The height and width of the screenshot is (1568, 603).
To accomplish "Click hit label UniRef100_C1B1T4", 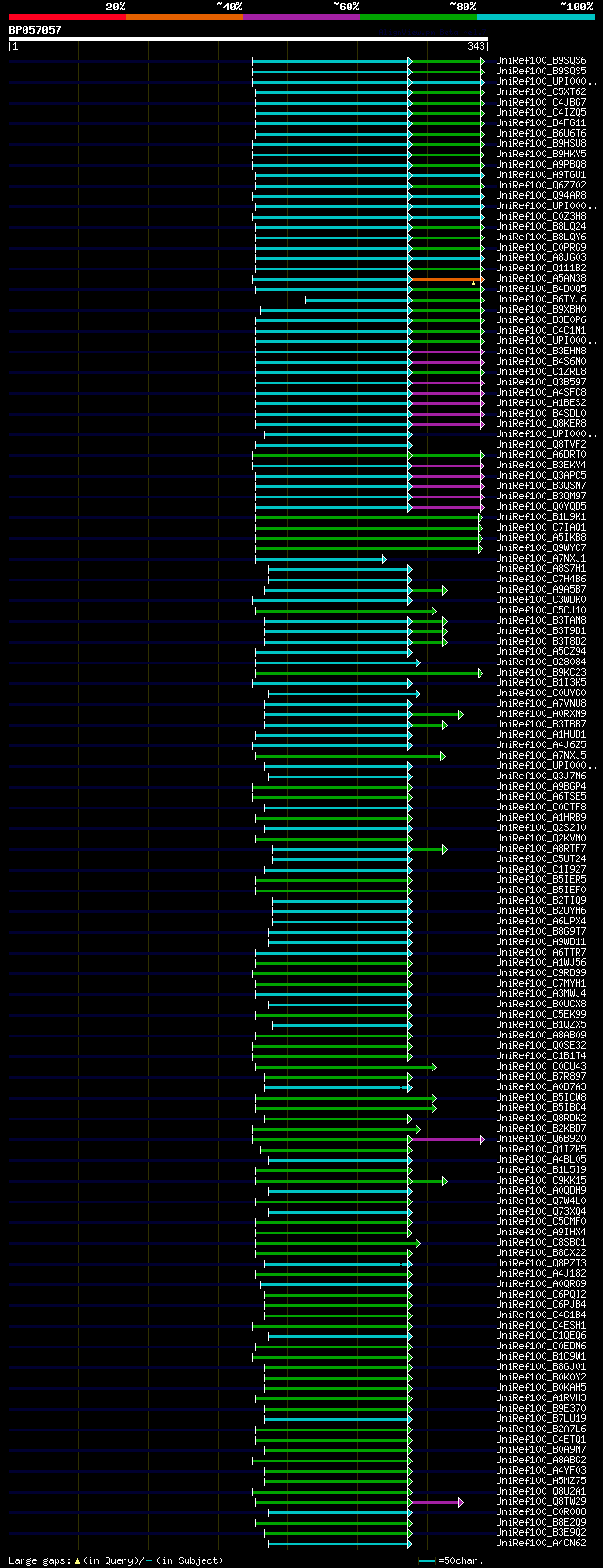I will tap(541, 1055).
